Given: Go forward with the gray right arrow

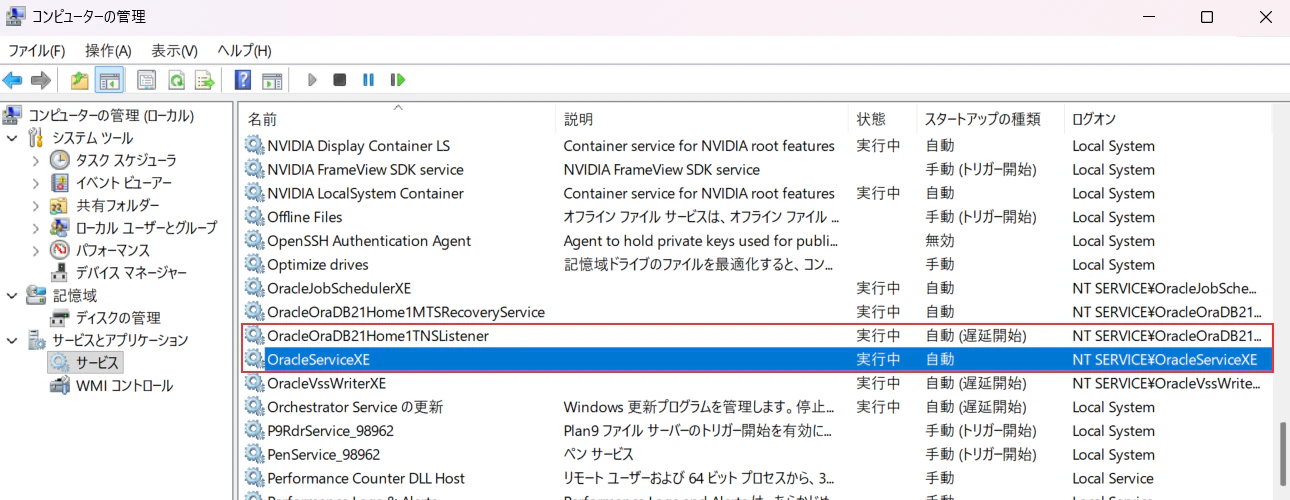Looking at the screenshot, I should click(x=41, y=80).
